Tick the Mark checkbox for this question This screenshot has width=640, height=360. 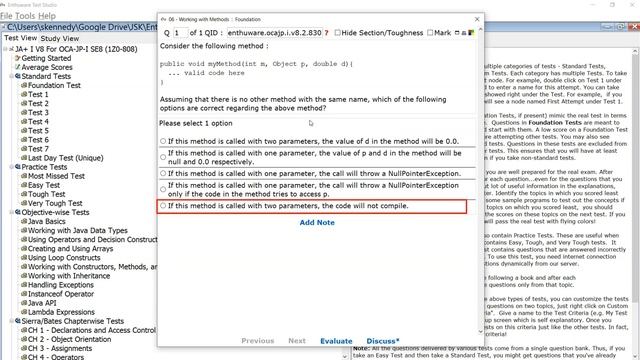point(430,33)
